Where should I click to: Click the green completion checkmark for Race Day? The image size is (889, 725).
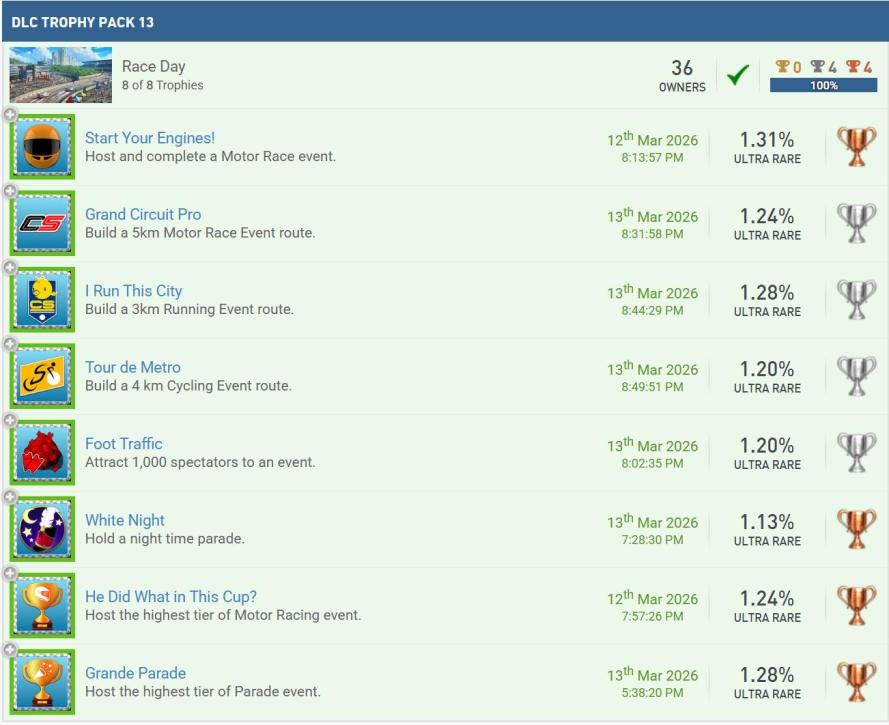(x=738, y=76)
